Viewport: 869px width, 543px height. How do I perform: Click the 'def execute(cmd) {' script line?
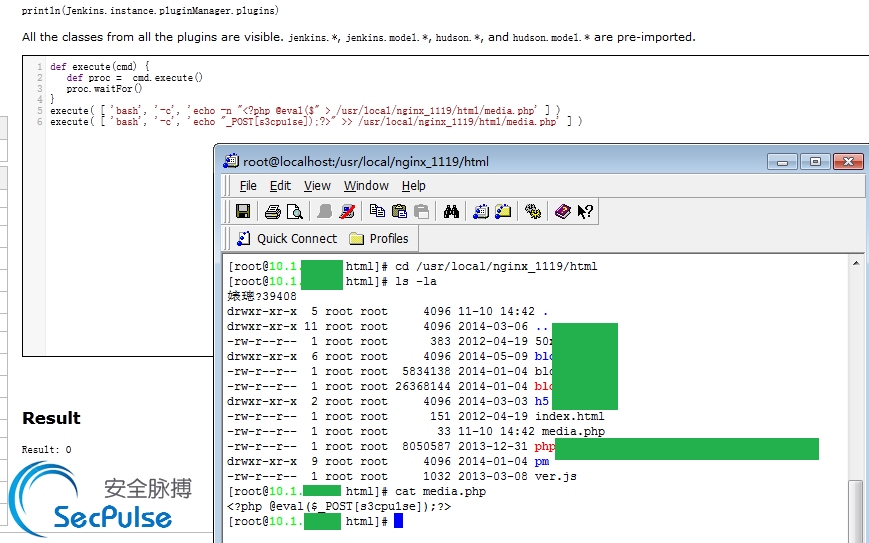(x=100, y=67)
